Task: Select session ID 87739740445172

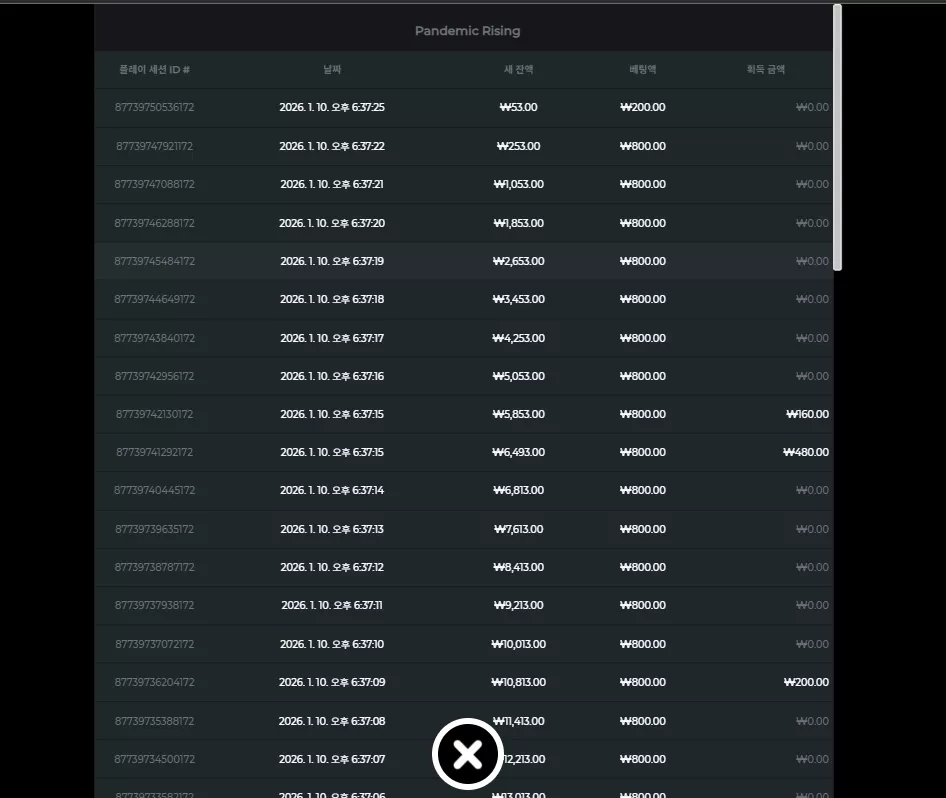Action: pyautogui.click(x=154, y=490)
